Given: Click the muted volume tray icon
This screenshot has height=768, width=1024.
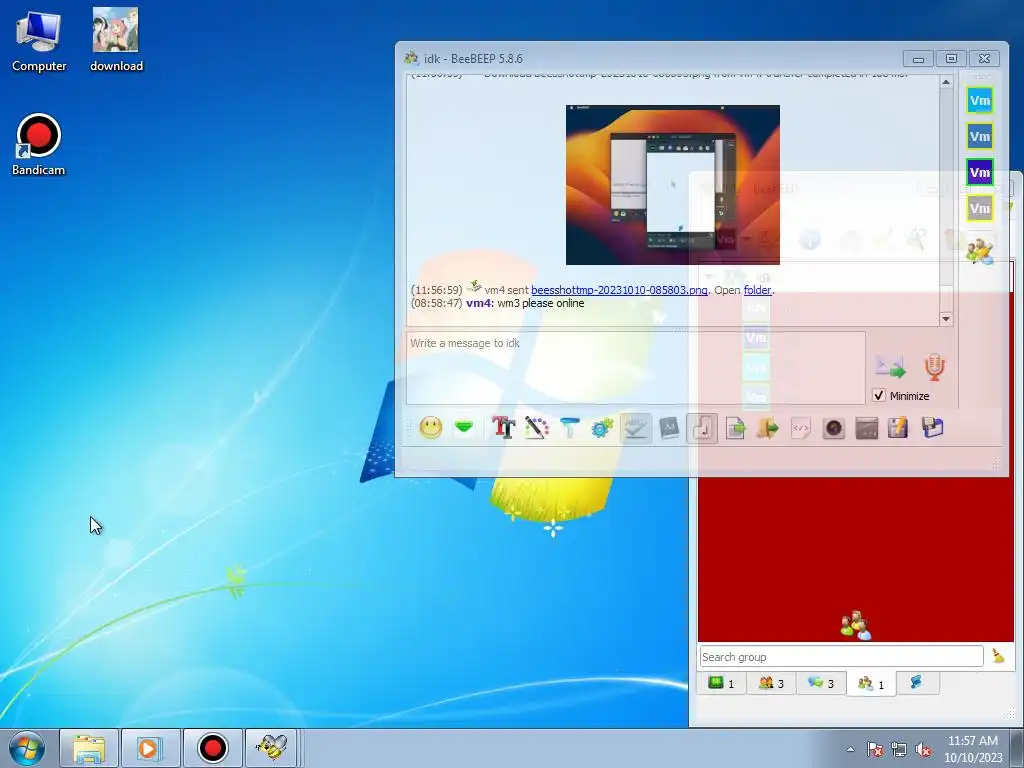Looking at the screenshot, I should point(923,749).
